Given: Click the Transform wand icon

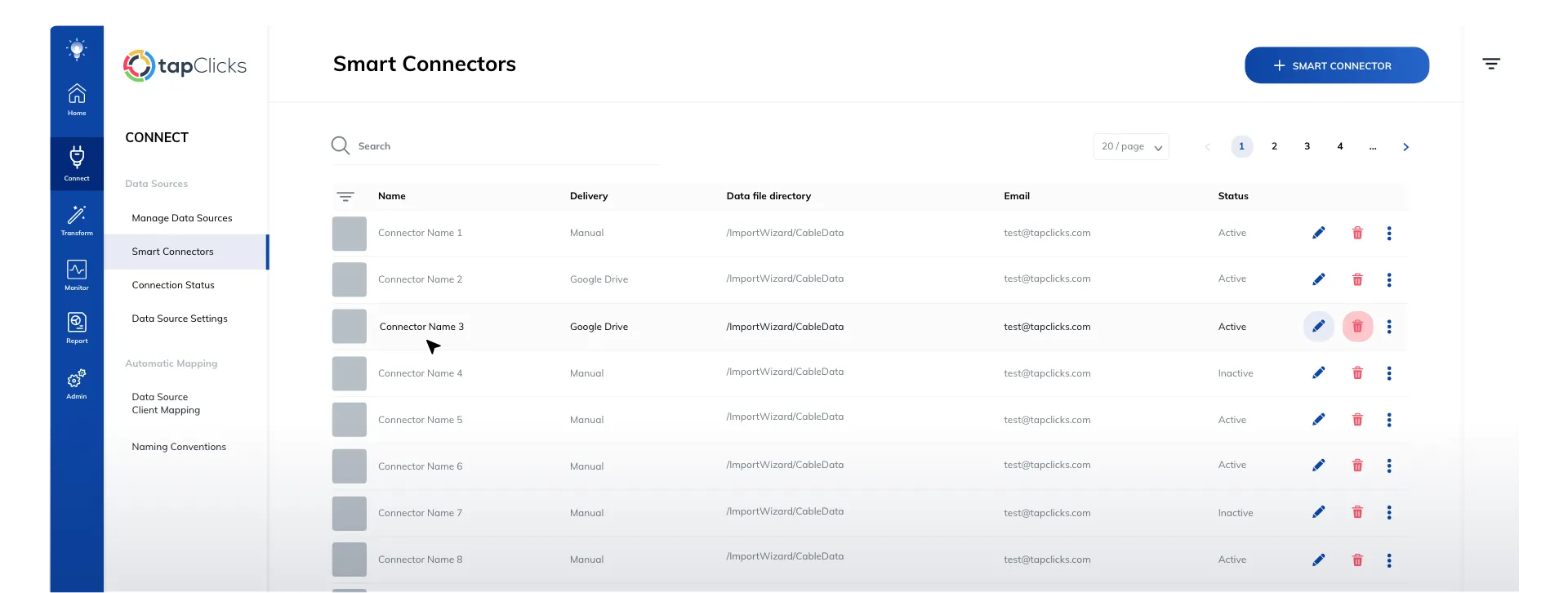Looking at the screenshot, I should 77,219.
